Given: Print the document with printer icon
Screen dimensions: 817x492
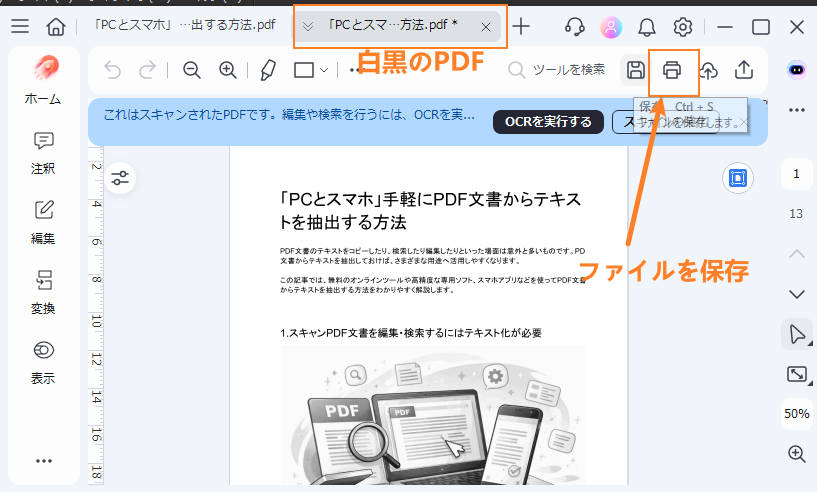Looking at the screenshot, I should (x=672, y=70).
